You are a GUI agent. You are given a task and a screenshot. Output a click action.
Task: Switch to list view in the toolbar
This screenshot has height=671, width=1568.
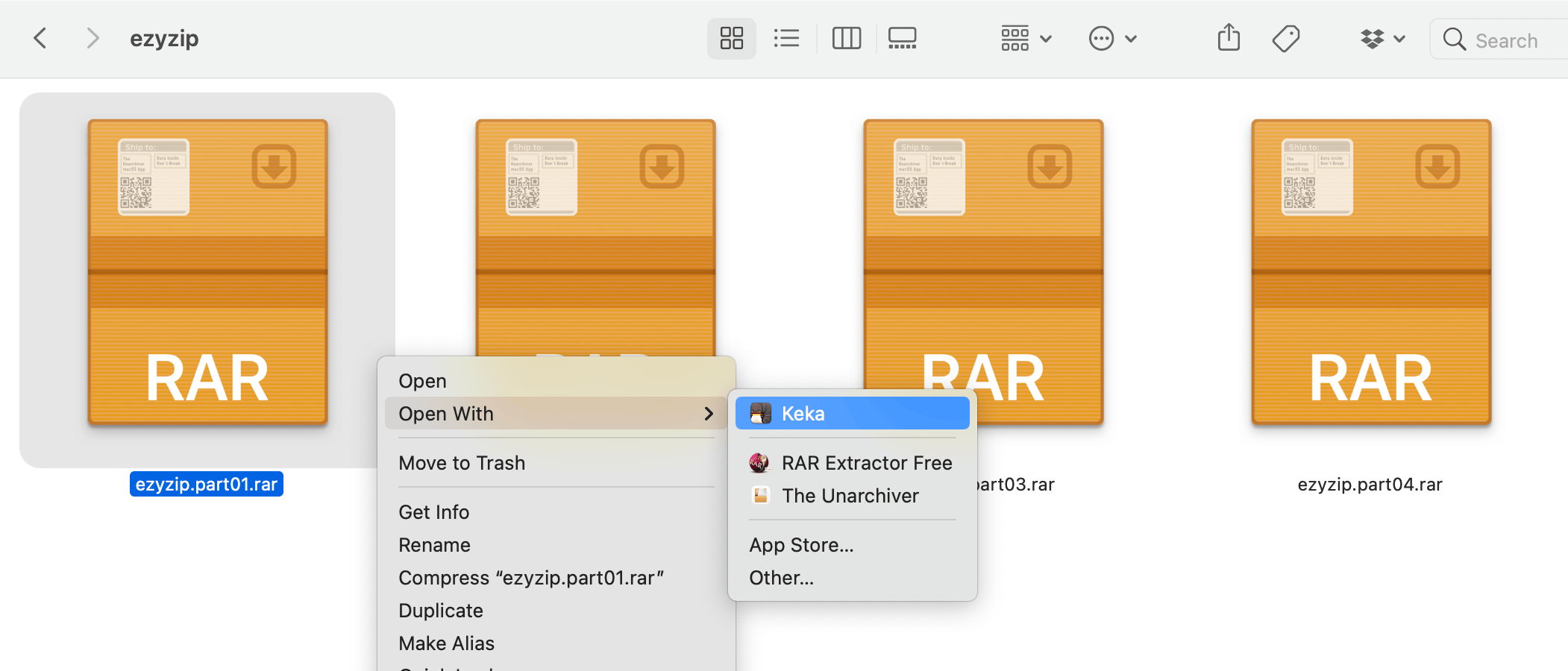(787, 38)
